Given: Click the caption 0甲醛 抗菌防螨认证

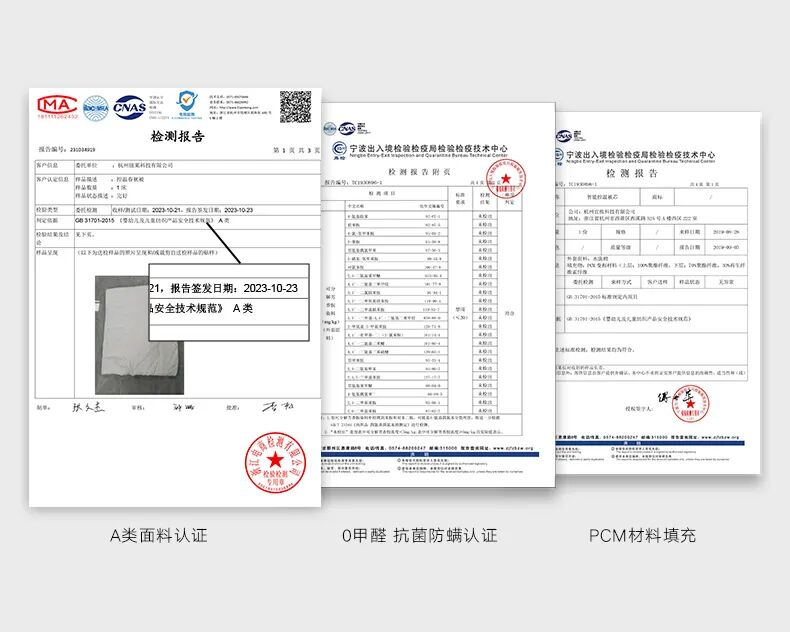Looking at the screenshot, I should 420,535.
